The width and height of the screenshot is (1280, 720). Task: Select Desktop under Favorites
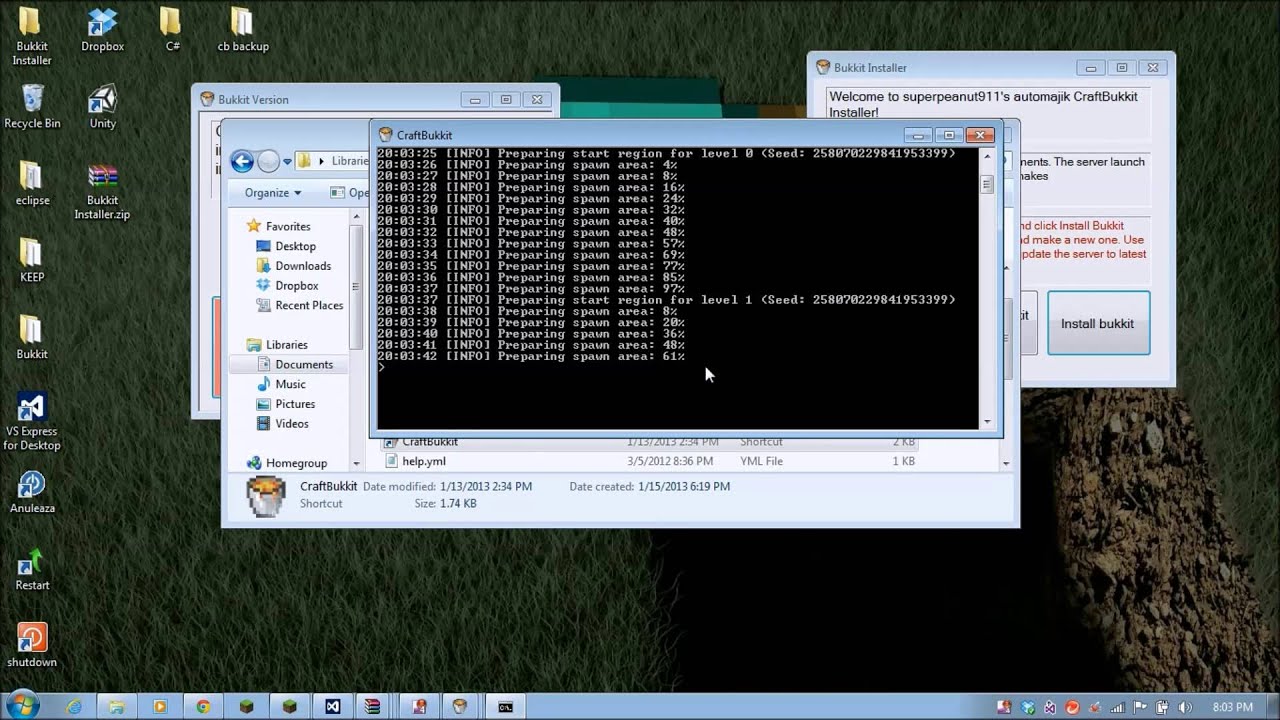286,246
